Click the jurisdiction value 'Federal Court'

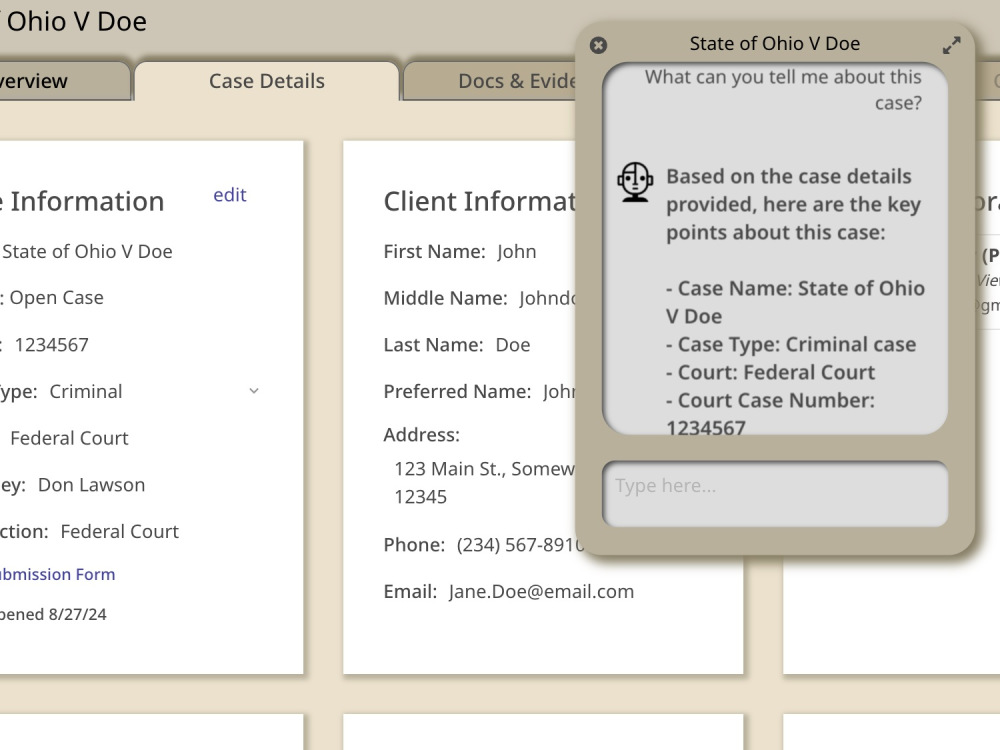point(120,531)
